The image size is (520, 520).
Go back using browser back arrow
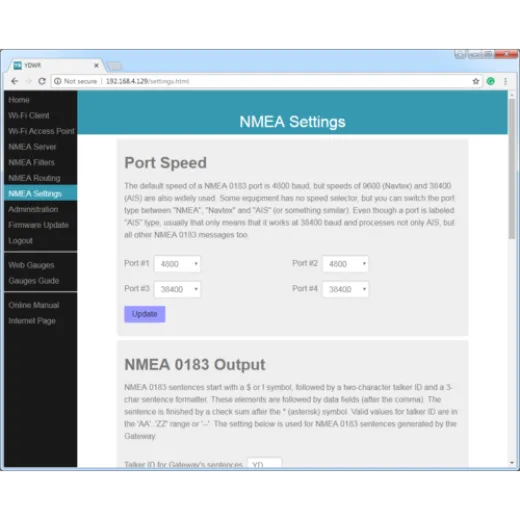(14, 81)
